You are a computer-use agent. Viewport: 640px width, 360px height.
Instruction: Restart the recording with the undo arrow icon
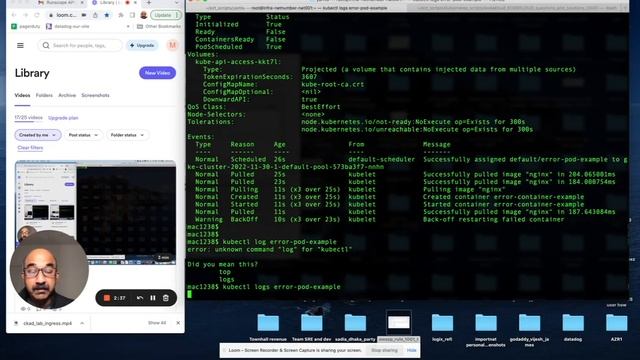pos(140,298)
